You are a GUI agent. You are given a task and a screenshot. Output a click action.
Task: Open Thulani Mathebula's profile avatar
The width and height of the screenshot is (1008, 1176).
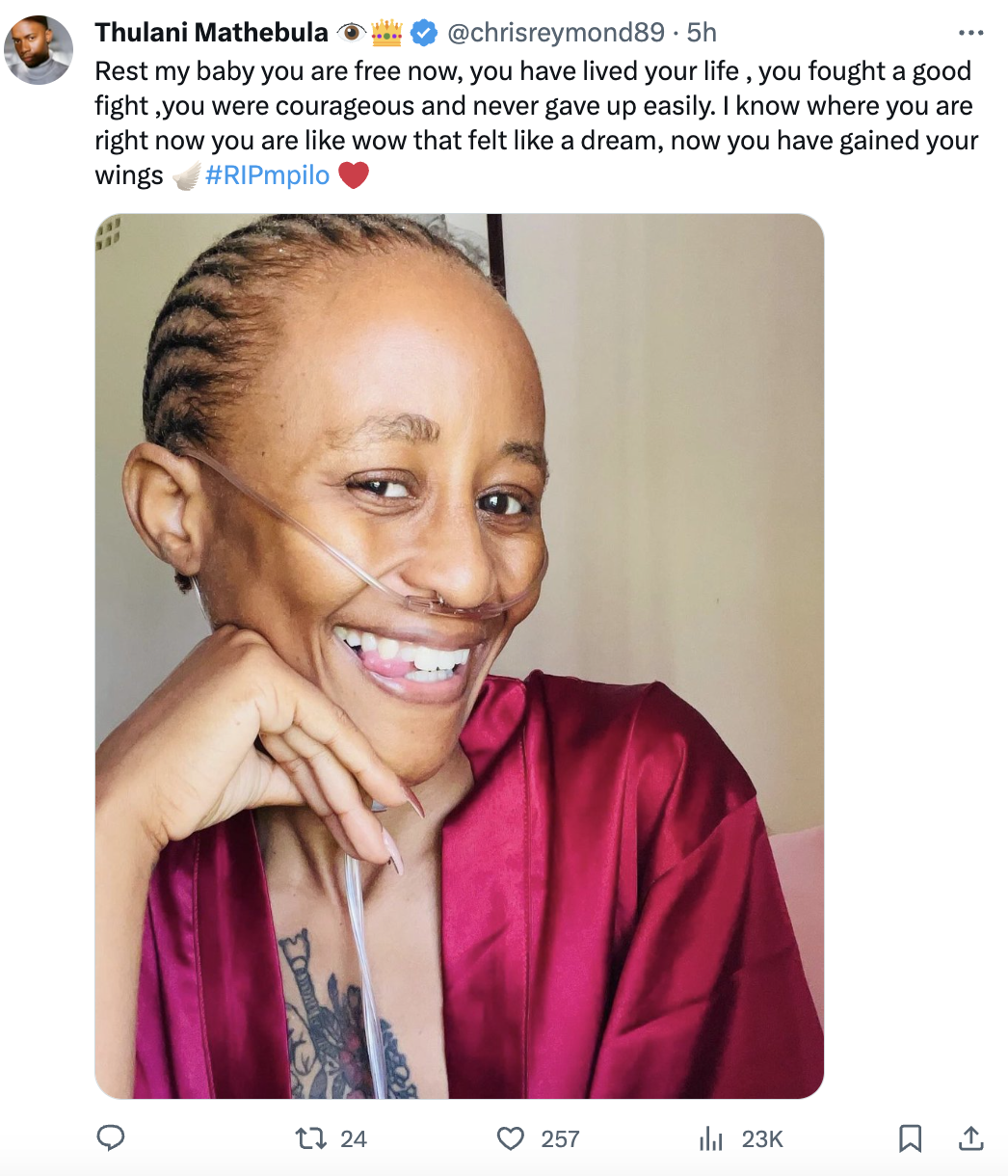click(x=39, y=50)
